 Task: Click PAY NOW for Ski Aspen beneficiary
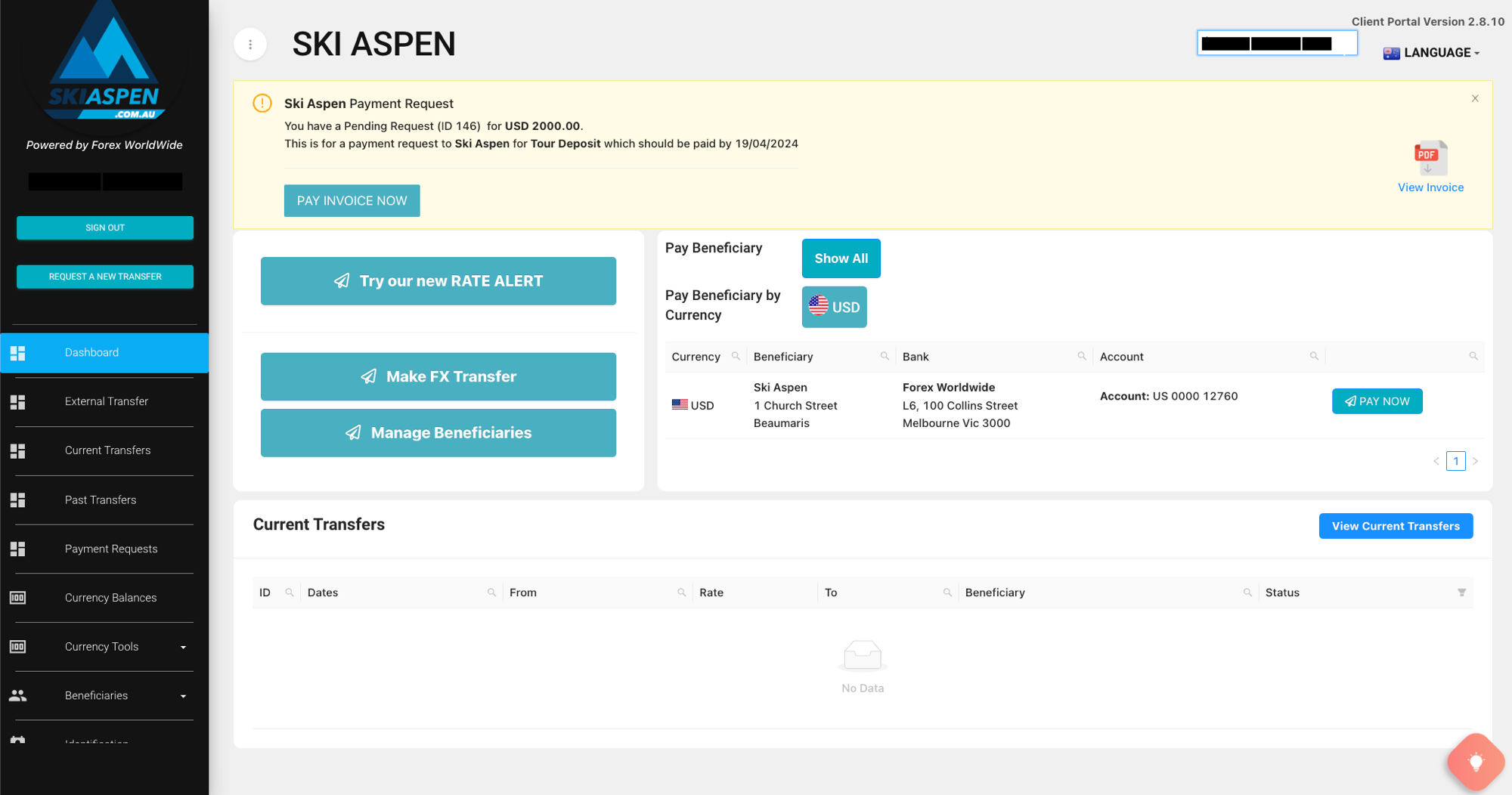(1377, 401)
